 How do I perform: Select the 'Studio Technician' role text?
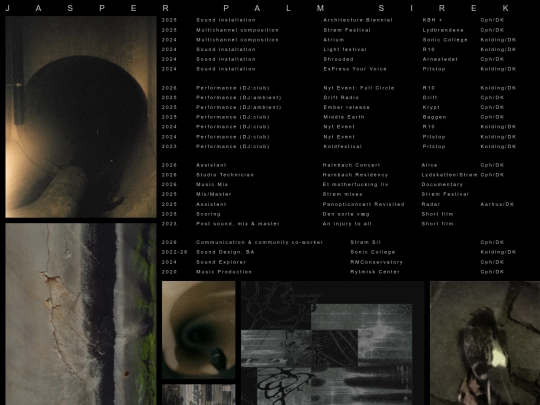[x=225, y=175]
